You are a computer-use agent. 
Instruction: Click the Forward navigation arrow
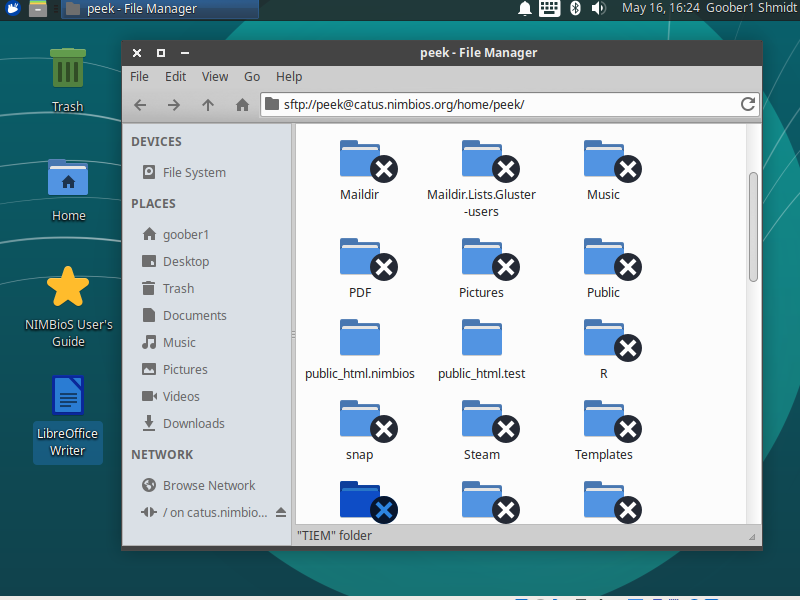174,105
